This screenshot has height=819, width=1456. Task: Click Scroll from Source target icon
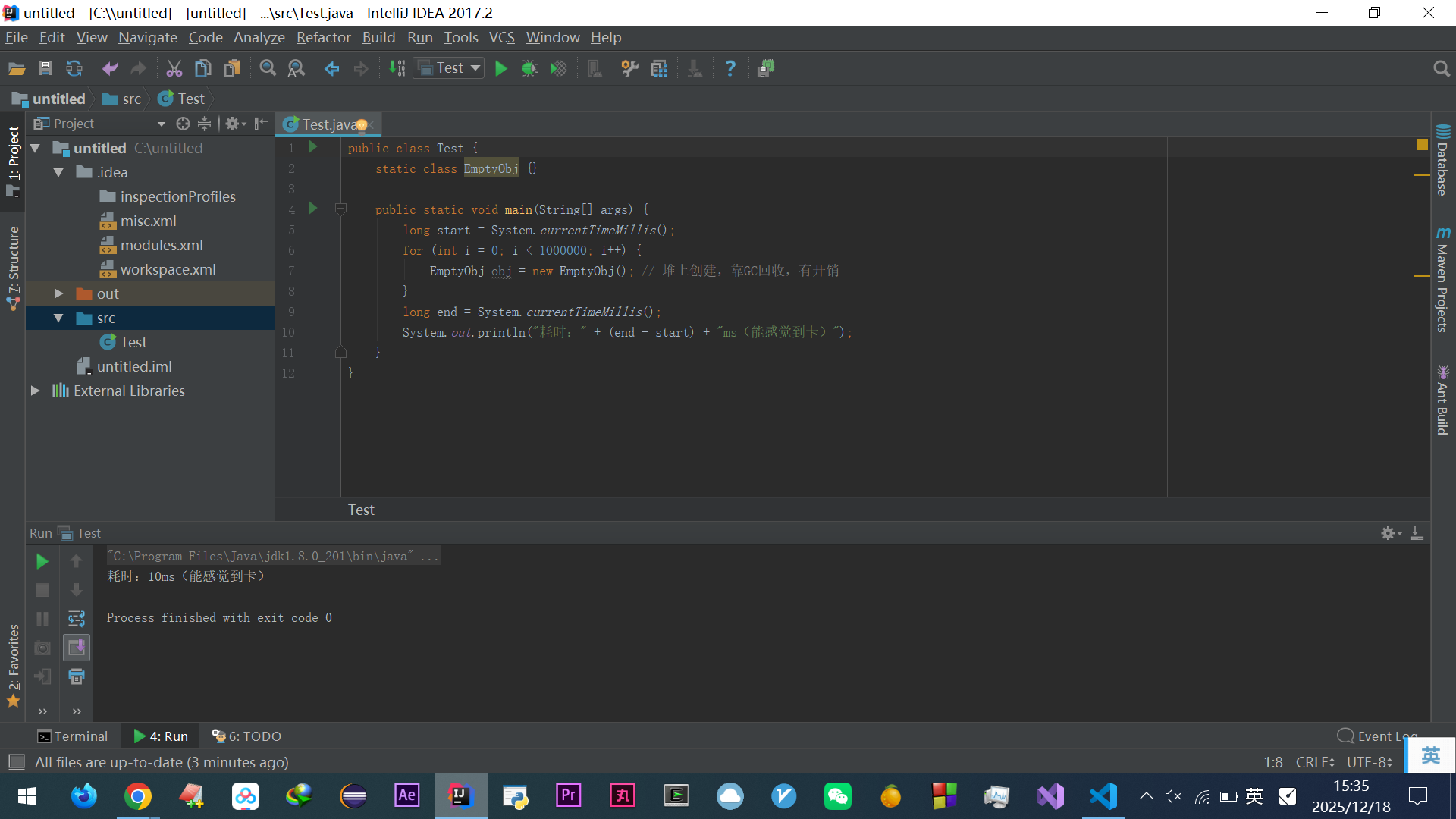(183, 124)
